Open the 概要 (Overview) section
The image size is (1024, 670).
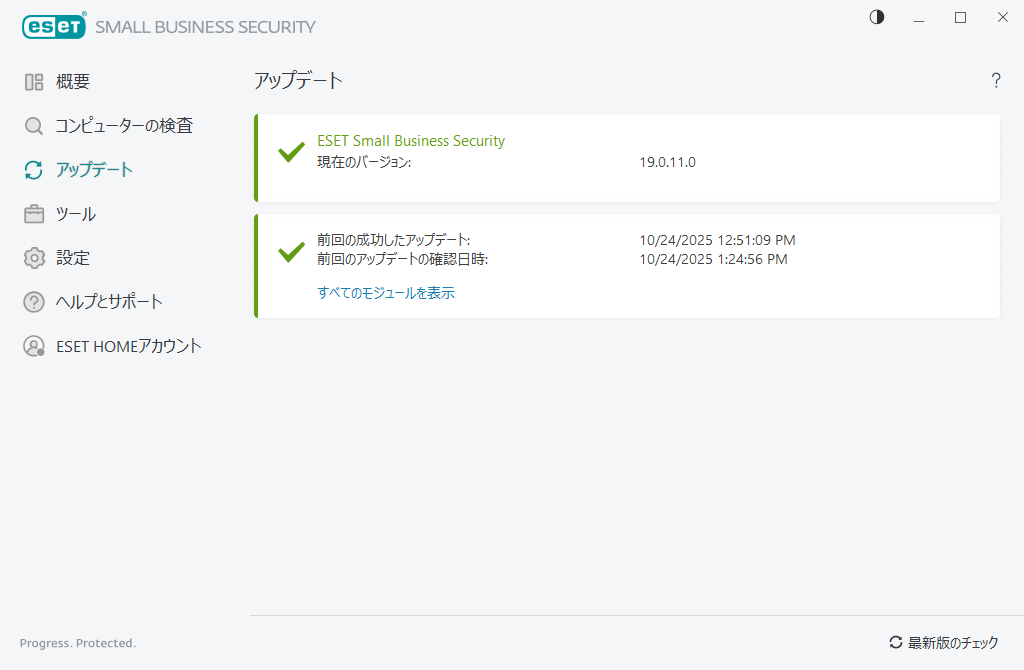click(x=35, y=81)
